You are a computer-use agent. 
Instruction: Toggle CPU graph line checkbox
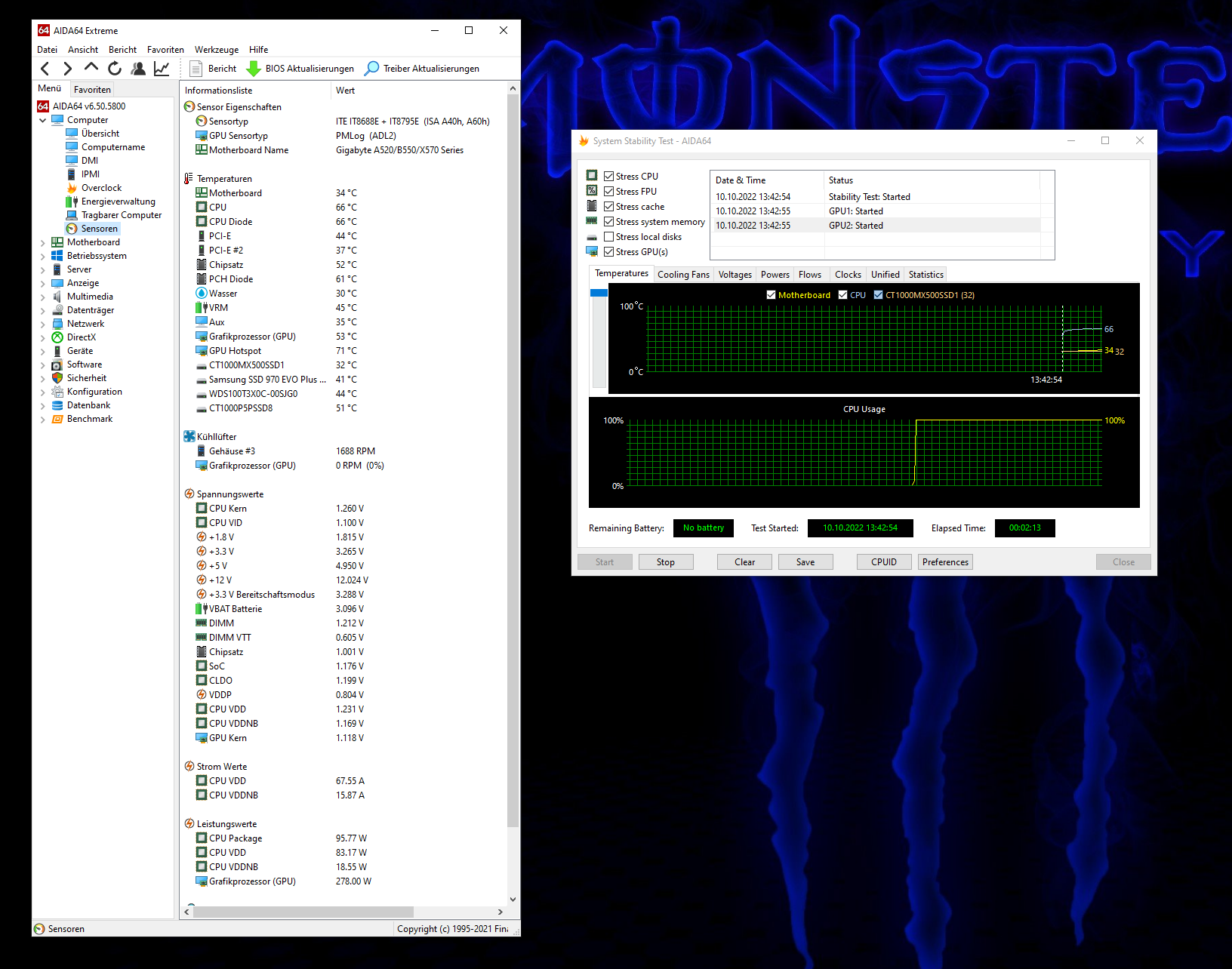pyautogui.click(x=843, y=295)
